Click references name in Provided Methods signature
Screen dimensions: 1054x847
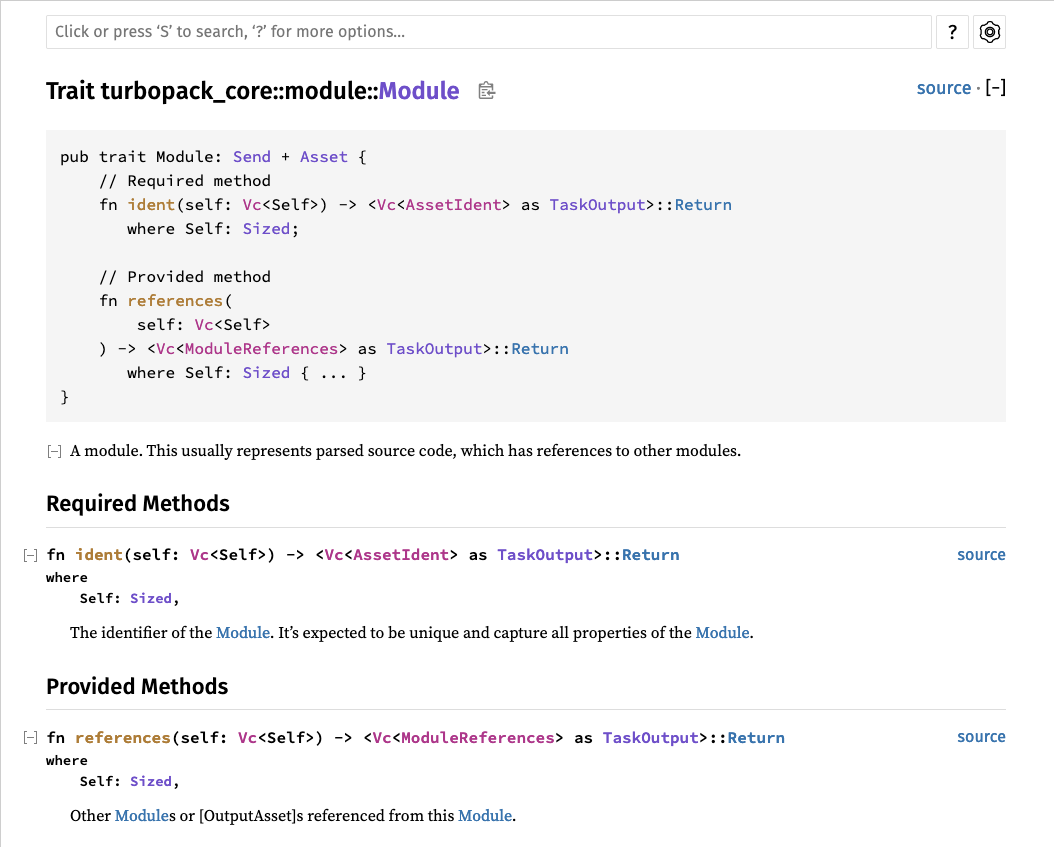click(123, 738)
